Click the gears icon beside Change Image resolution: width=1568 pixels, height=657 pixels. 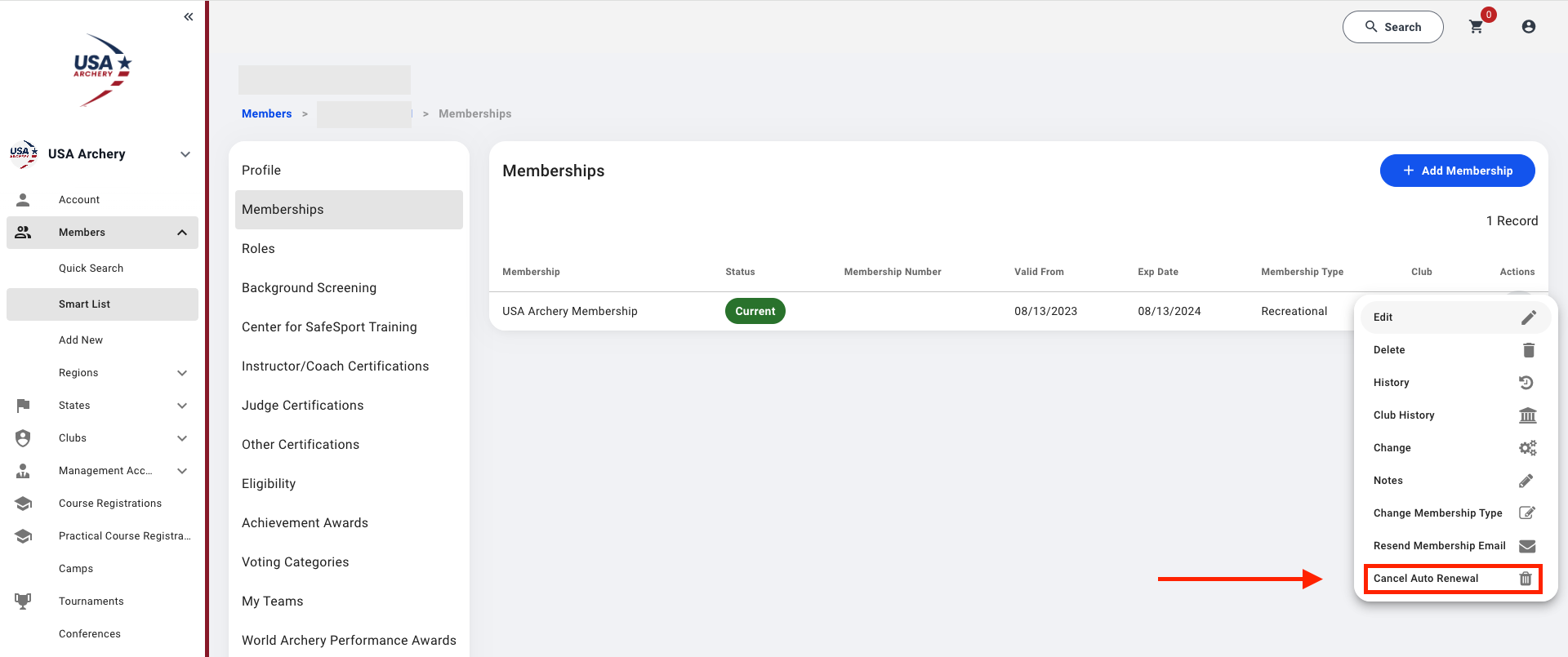(1527, 448)
